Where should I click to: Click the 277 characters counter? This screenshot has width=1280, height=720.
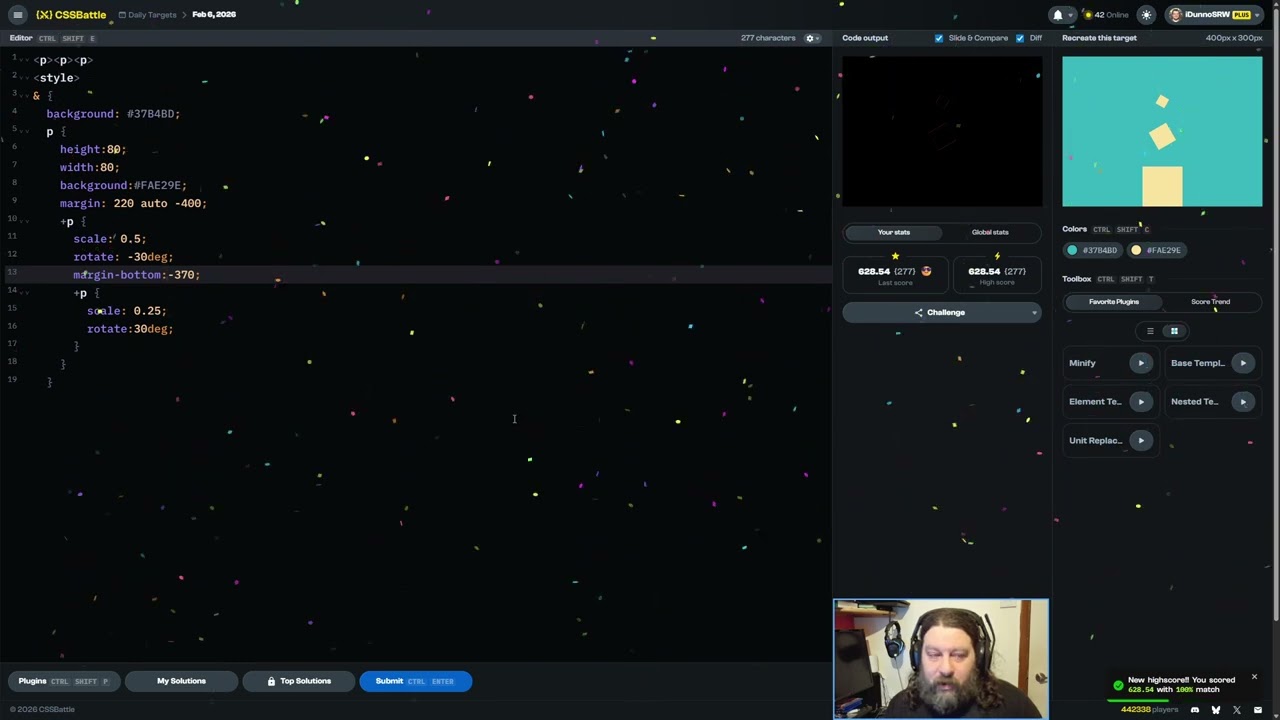click(x=768, y=38)
